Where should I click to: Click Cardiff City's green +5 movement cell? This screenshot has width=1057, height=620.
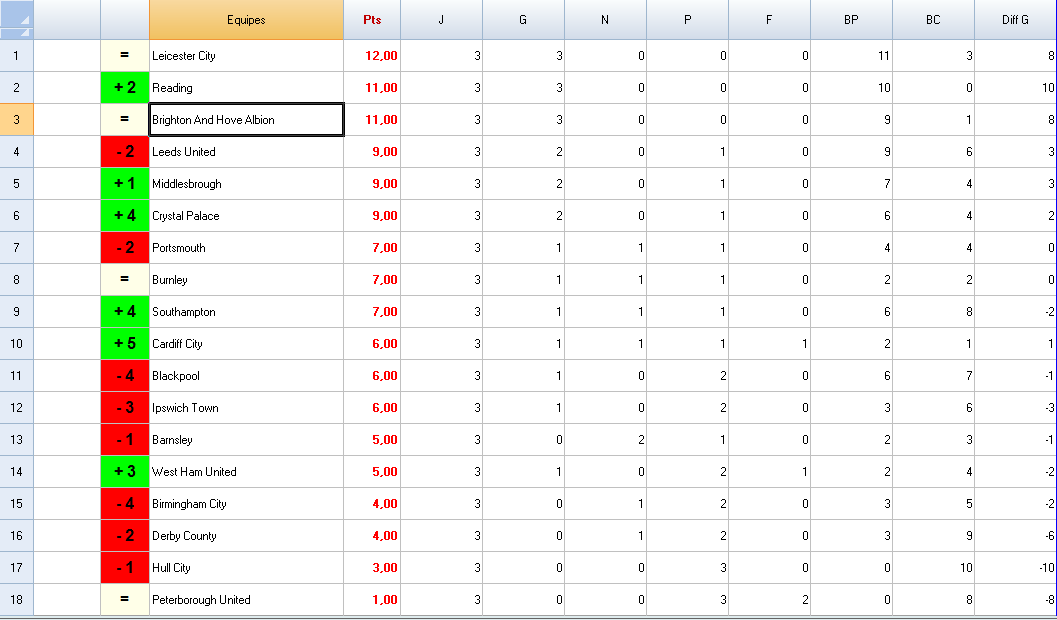point(125,344)
